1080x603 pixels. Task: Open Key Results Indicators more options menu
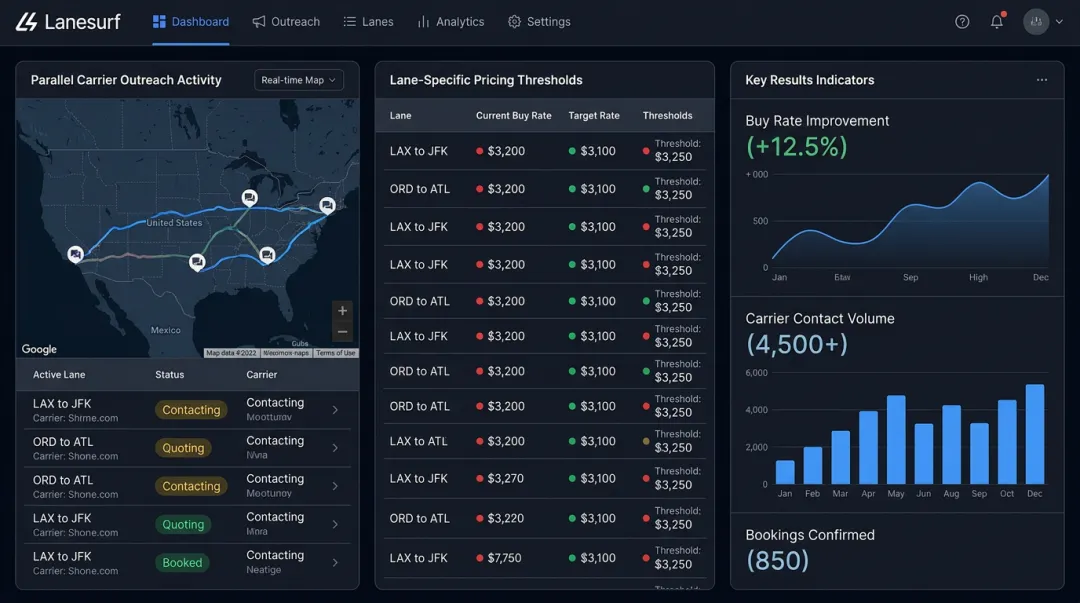coord(1041,80)
